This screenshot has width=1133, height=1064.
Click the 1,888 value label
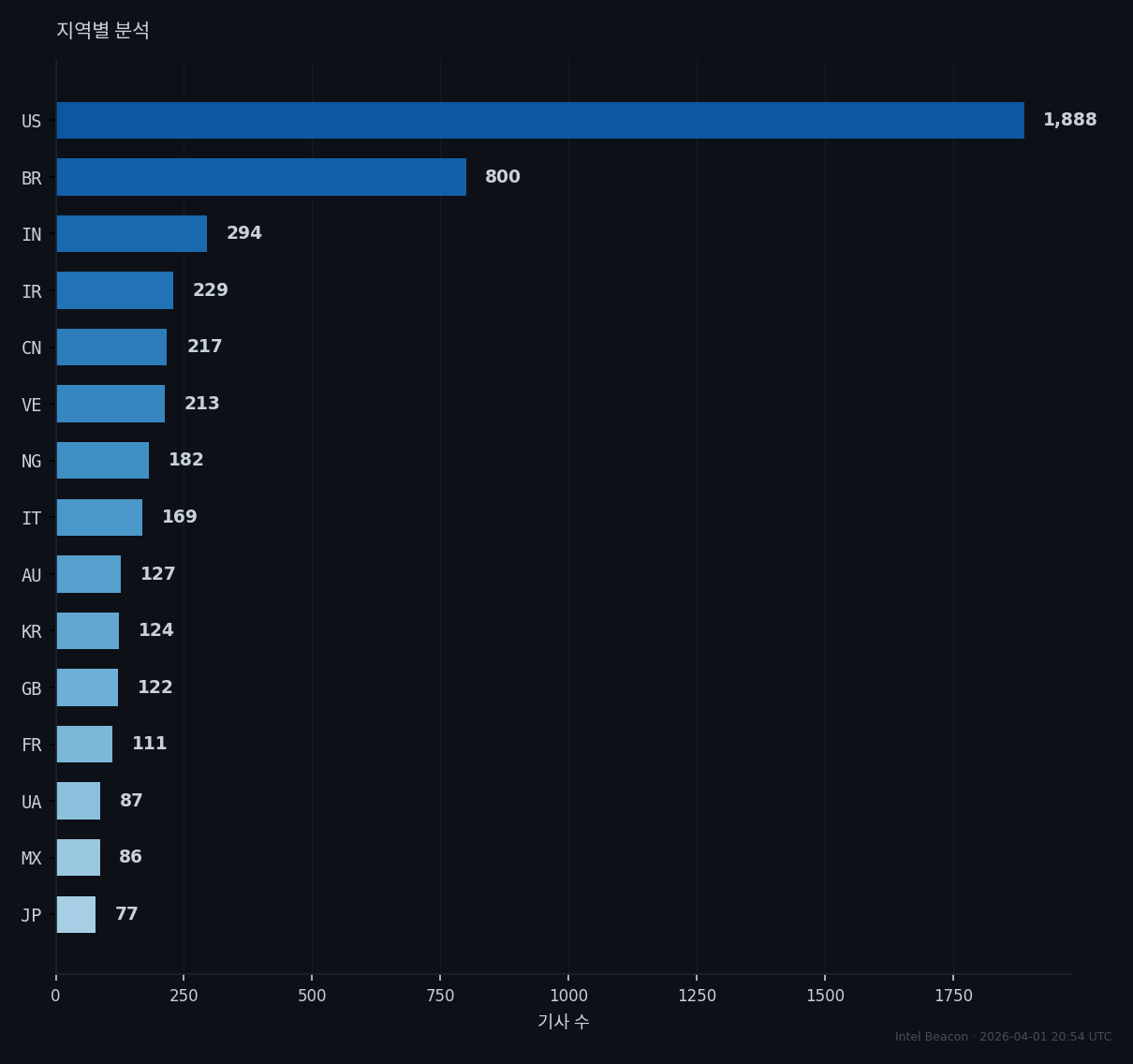pos(1070,120)
